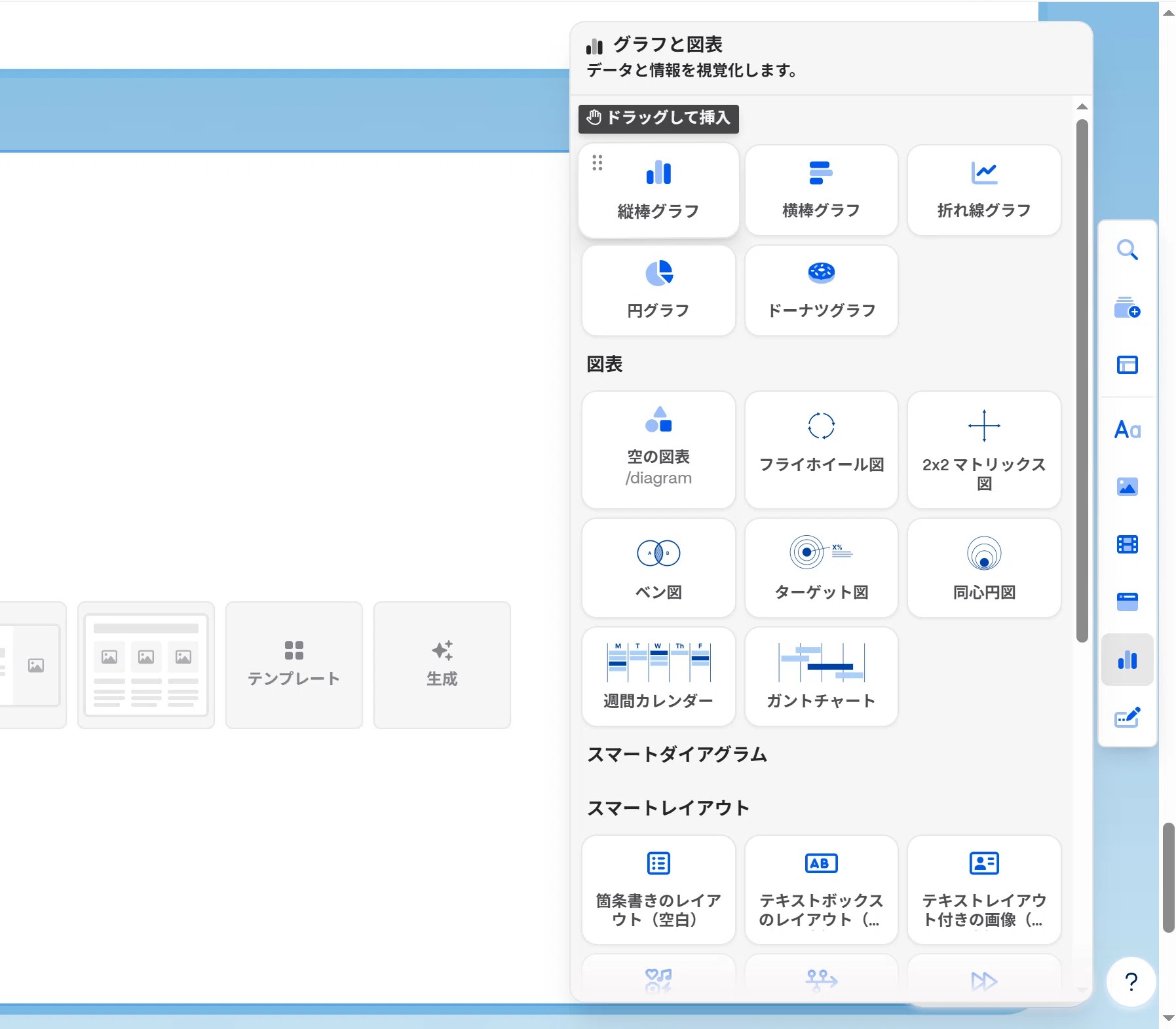This screenshot has width=1176, height=1029.
Task: Insert a 横棒グラフ bar chart
Action: click(x=821, y=190)
